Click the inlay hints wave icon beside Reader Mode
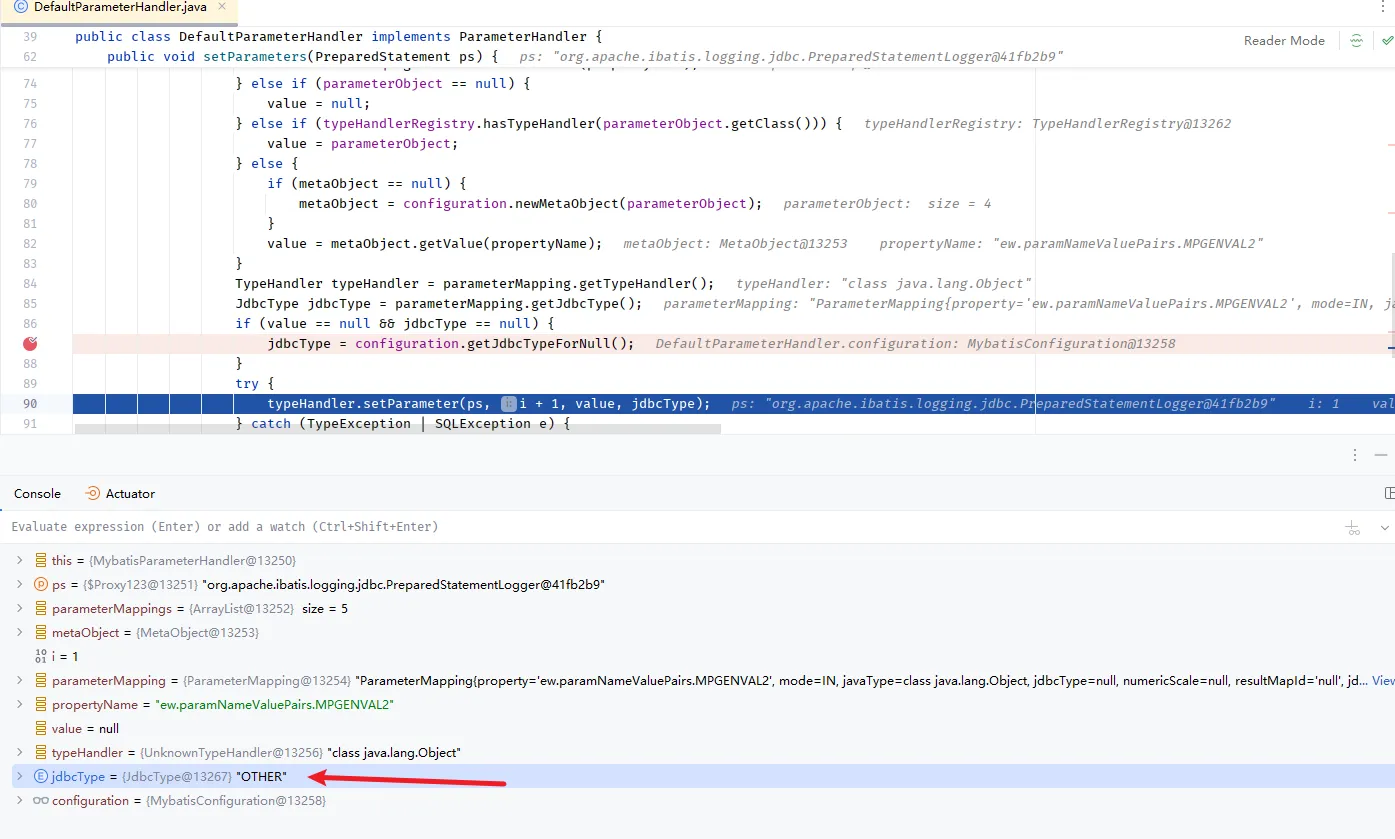The width and height of the screenshot is (1395, 839). 1356,41
